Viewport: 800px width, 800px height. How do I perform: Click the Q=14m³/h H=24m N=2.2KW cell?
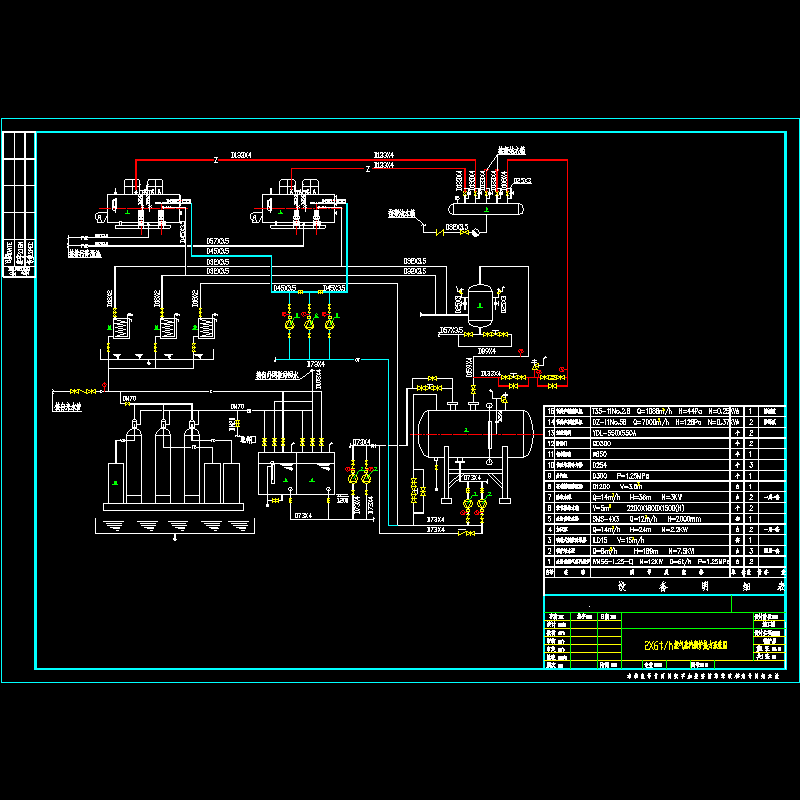[661, 530]
